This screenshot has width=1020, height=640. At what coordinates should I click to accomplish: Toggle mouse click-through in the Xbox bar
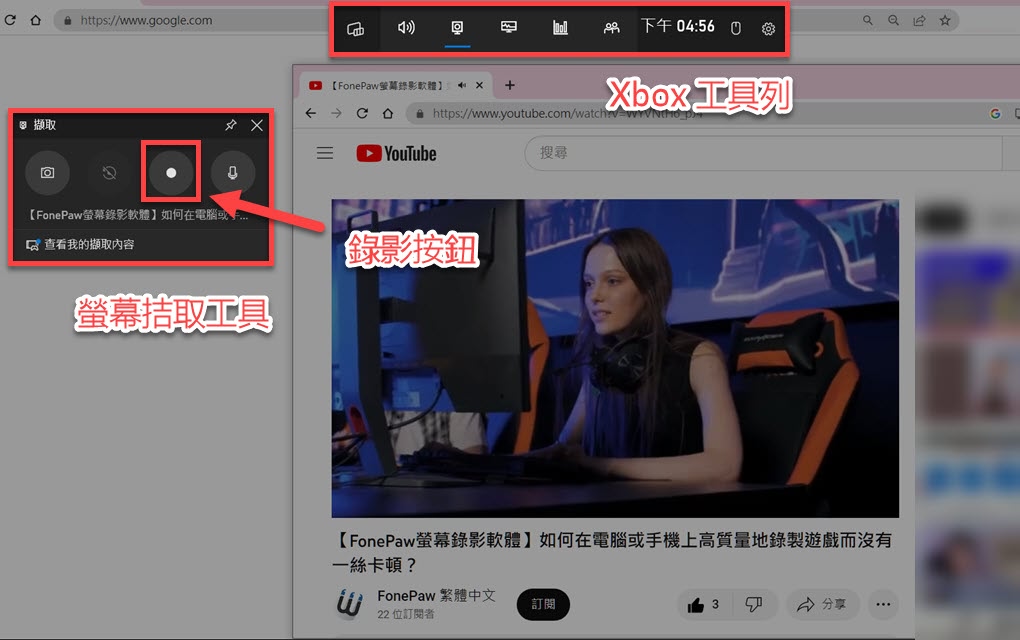736,28
